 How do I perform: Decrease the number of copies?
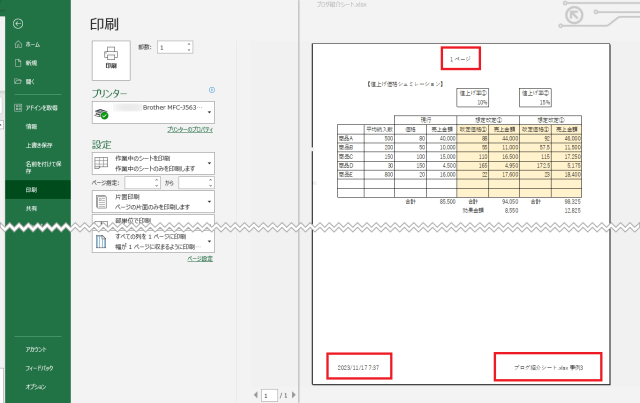[x=189, y=50]
